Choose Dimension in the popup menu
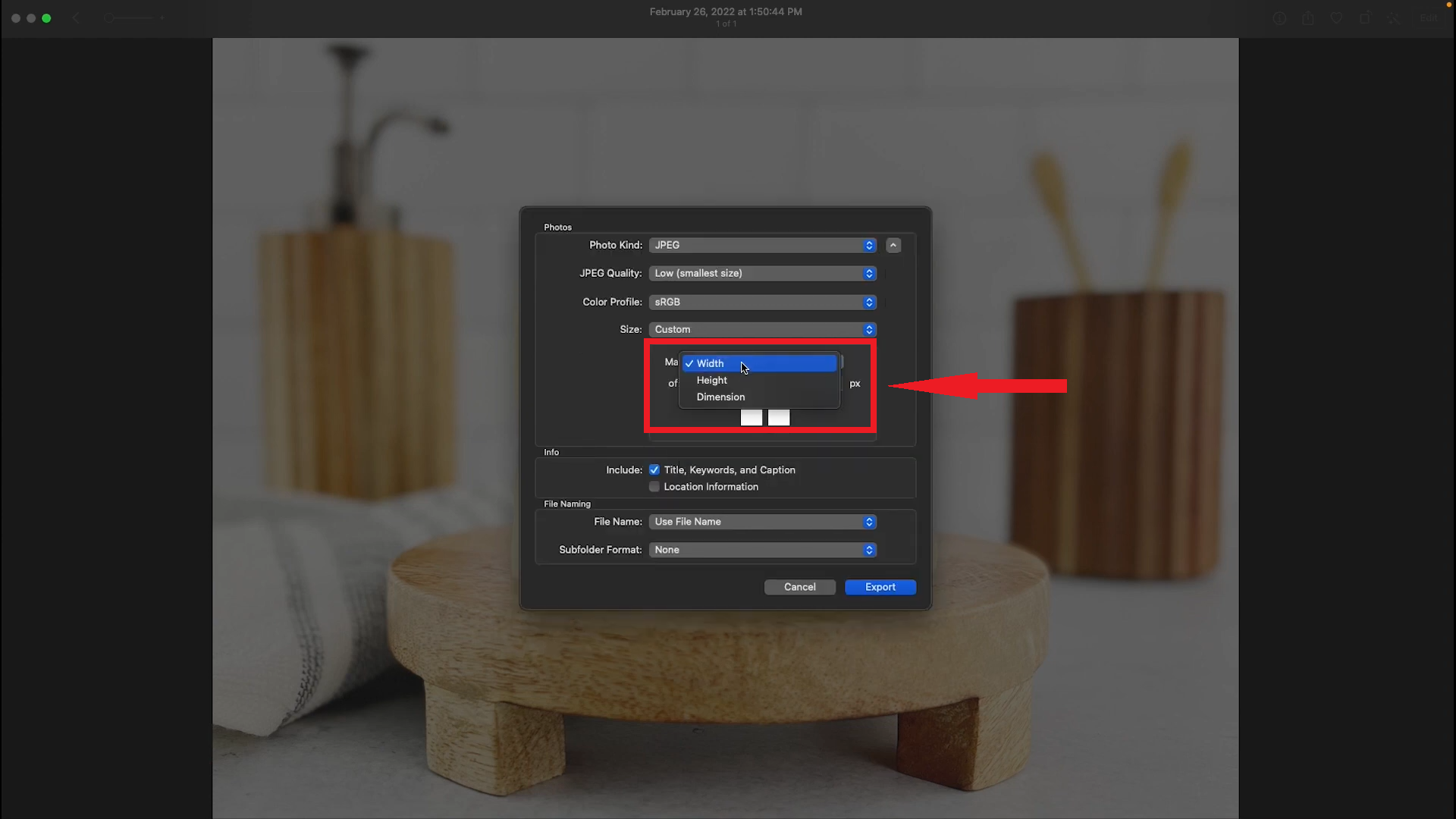This screenshot has height=819, width=1456. coord(720,397)
